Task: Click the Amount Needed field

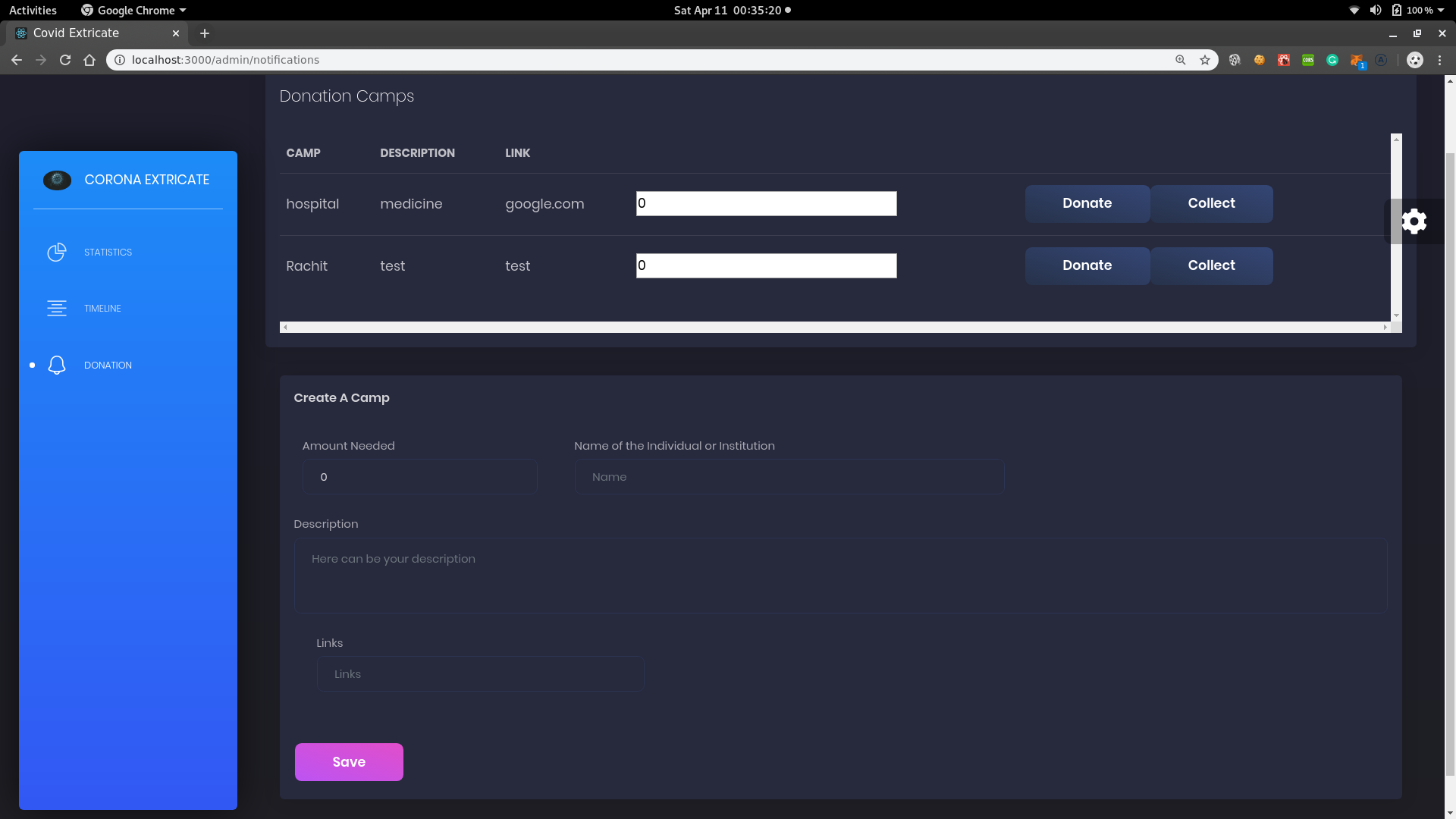Action: coord(419,477)
